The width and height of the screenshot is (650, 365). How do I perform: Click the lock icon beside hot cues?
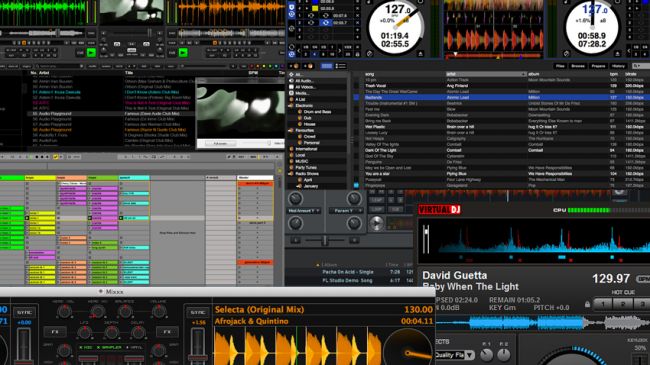point(587,304)
